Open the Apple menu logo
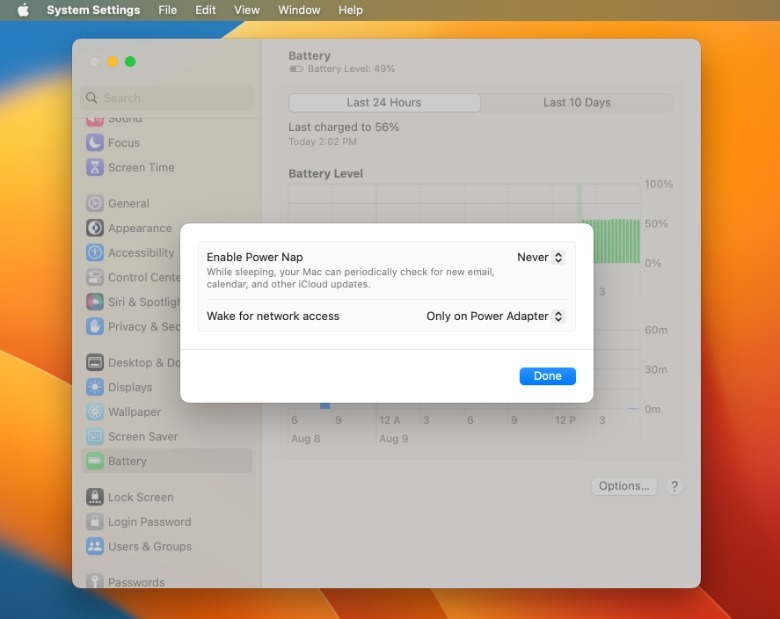Viewport: 780px width, 619px height. [22, 10]
